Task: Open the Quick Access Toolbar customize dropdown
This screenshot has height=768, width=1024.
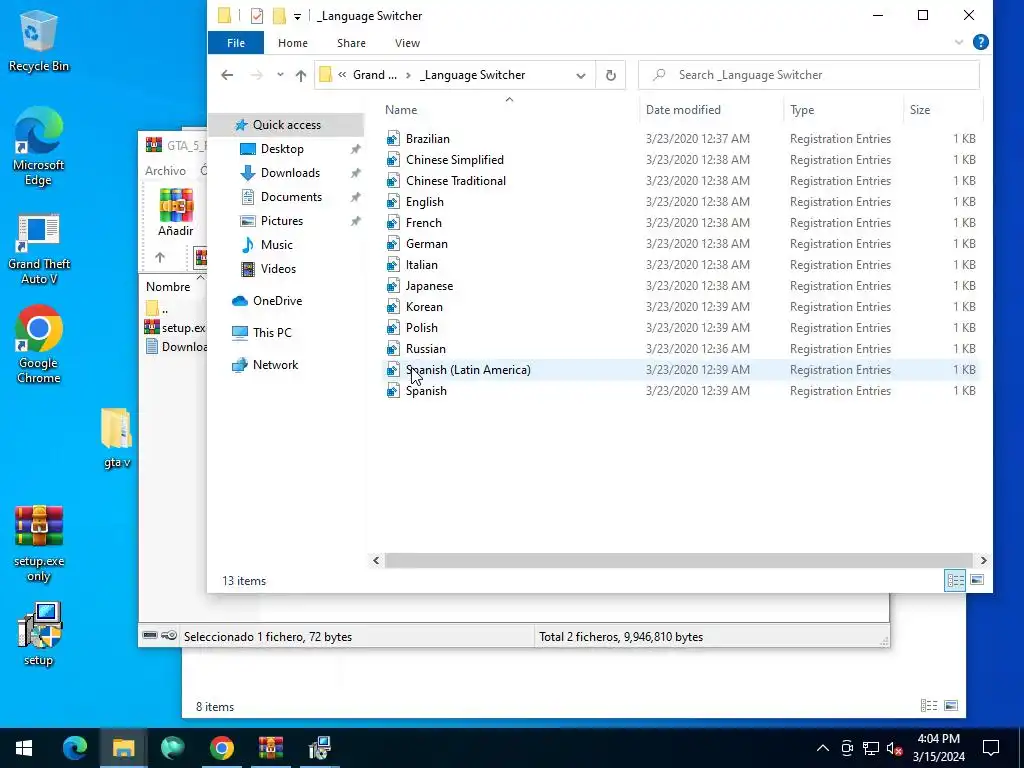Action: (297, 16)
